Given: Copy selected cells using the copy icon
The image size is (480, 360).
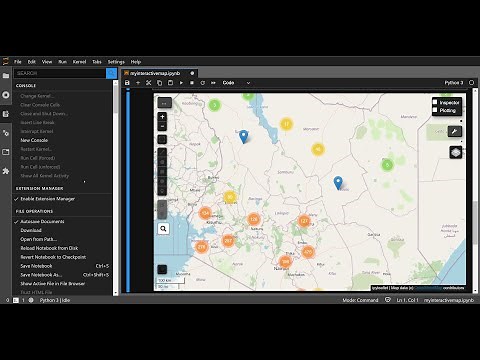Looking at the screenshot, I should pyautogui.click(x=159, y=83).
